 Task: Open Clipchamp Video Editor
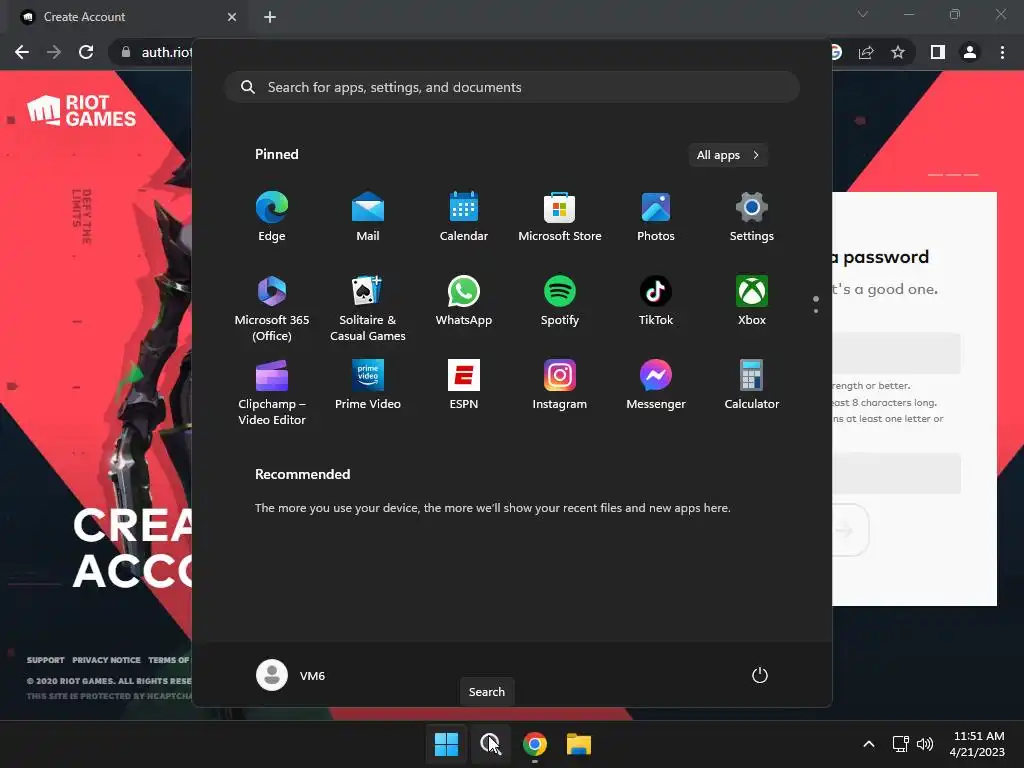tap(272, 392)
